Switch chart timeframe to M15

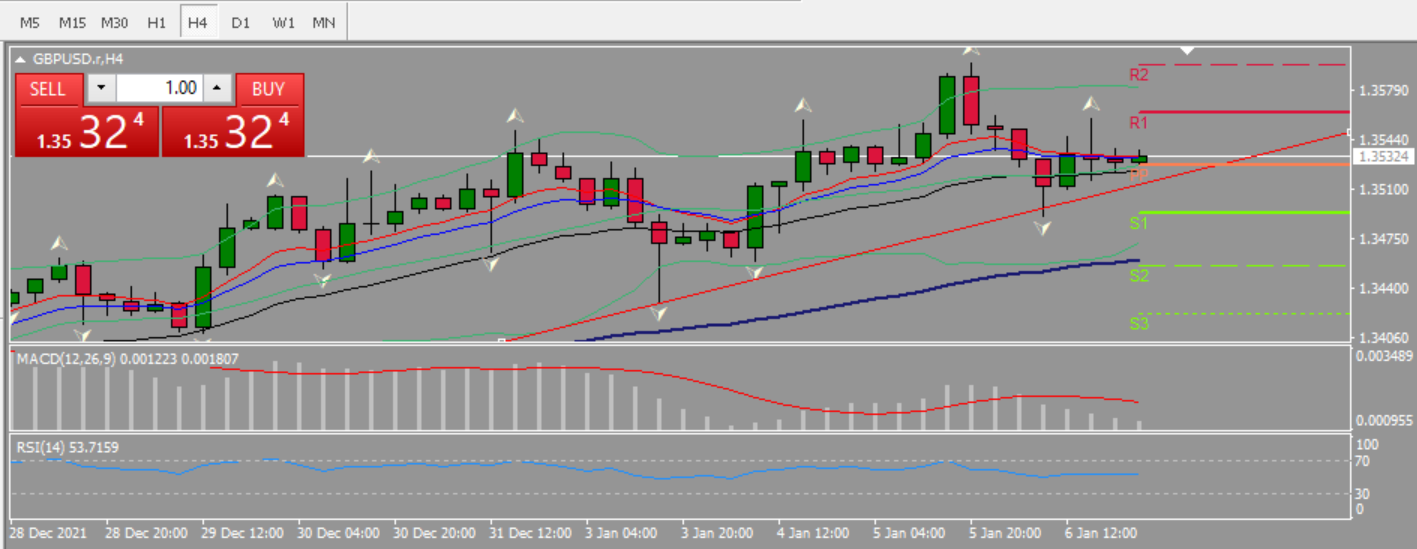point(72,22)
